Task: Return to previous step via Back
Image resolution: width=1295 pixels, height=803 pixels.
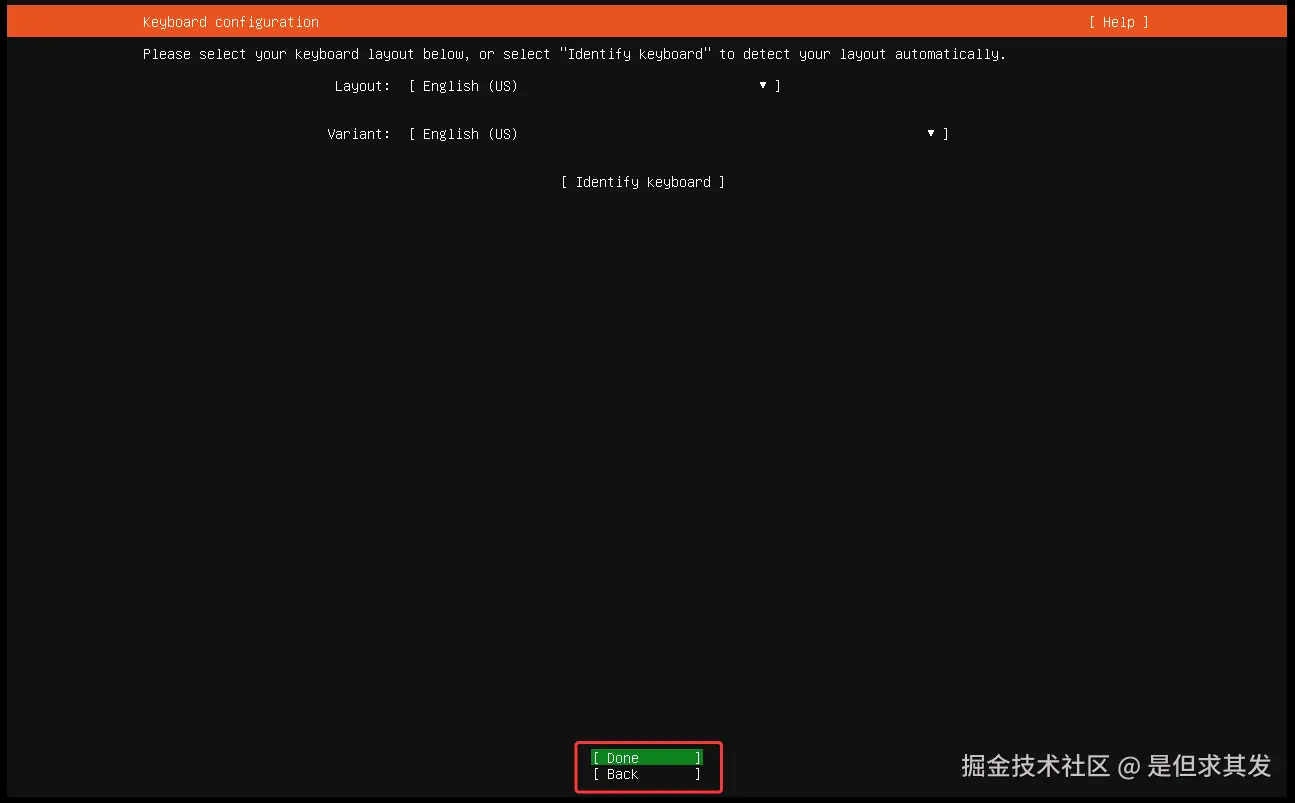Action: tap(645, 774)
